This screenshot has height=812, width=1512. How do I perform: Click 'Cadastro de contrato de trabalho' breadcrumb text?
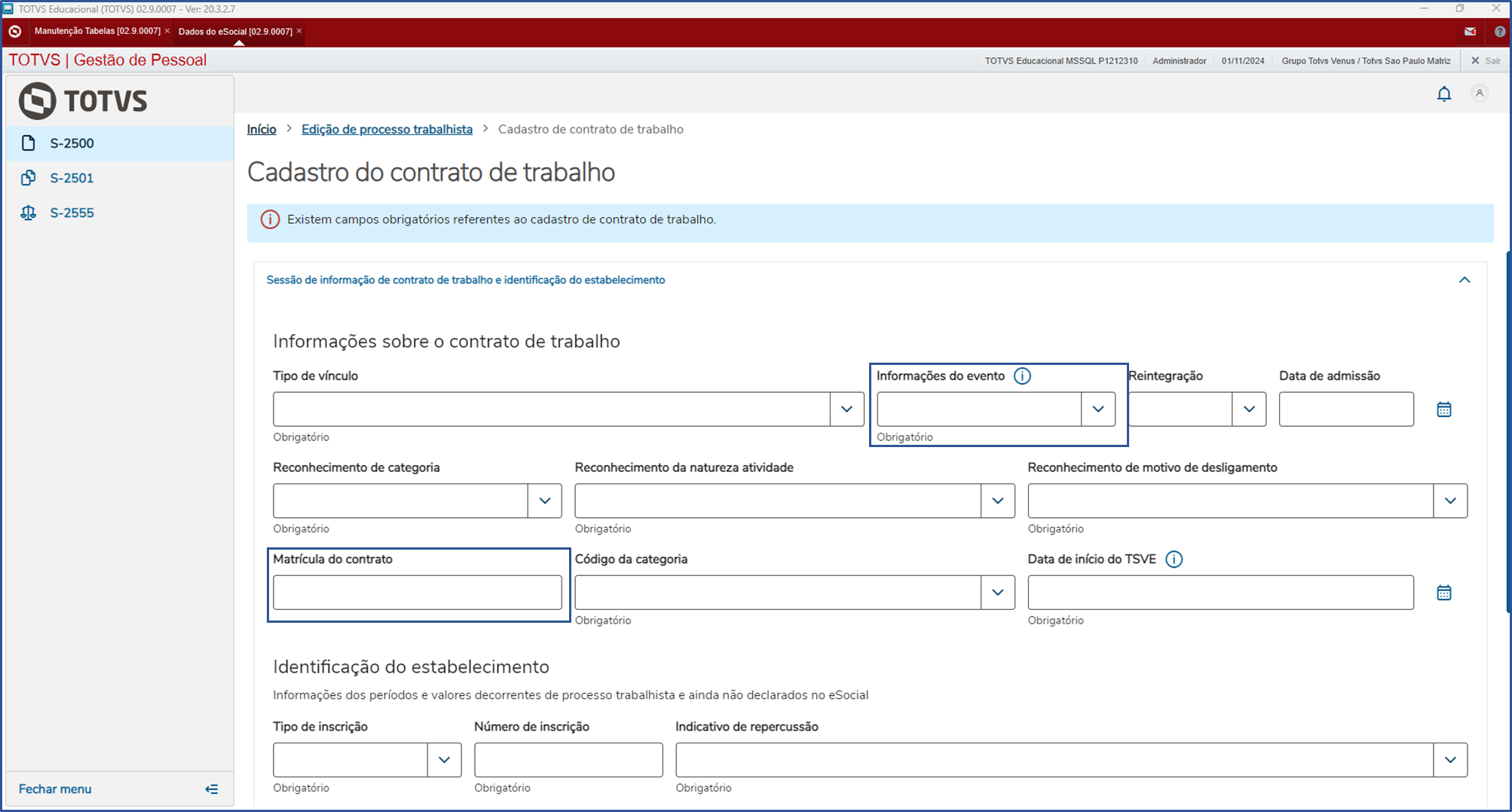pyautogui.click(x=591, y=130)
